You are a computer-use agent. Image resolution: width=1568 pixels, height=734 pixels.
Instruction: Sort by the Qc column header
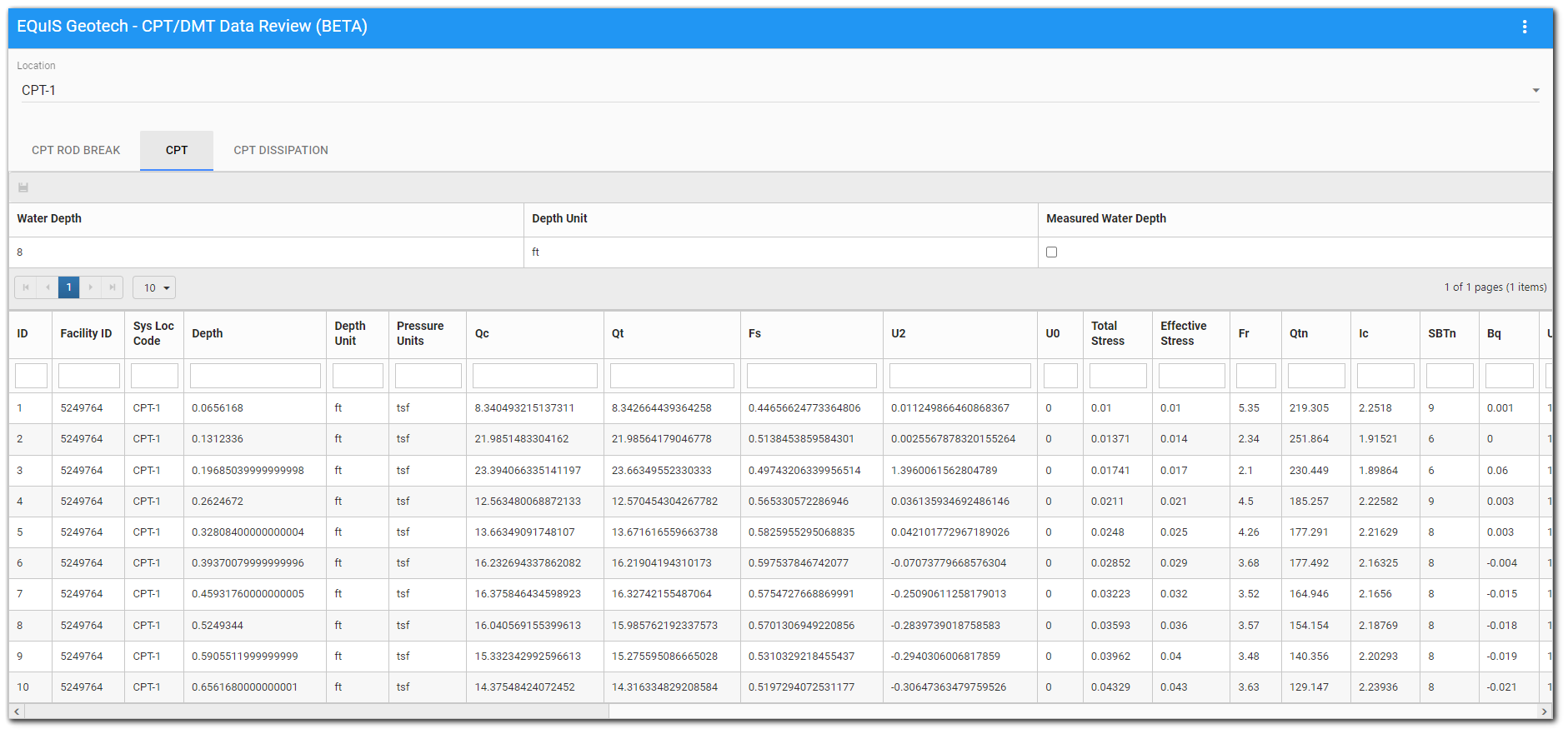pos(482,333)
